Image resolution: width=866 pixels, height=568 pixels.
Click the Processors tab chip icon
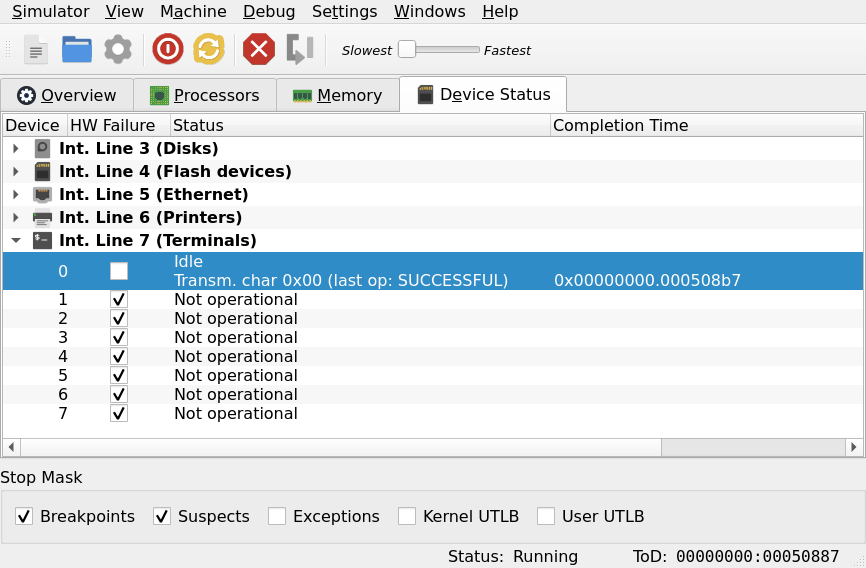click(x=159, y=96)
